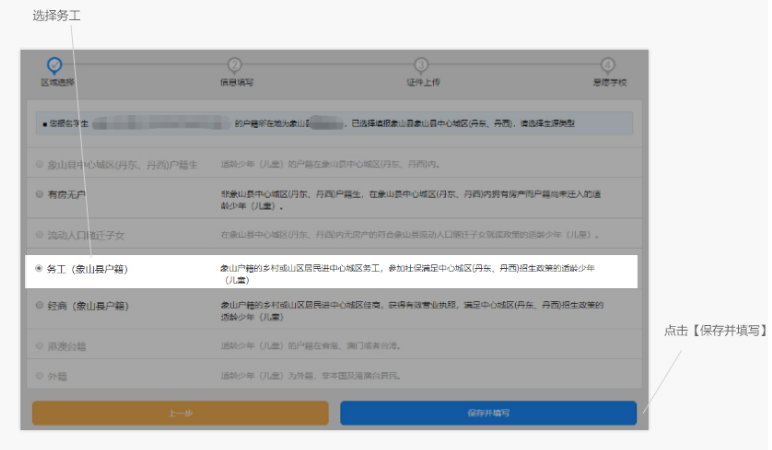Click the step 2 信息填写 circle icon
772x450 pixels.
pos(235,66)
